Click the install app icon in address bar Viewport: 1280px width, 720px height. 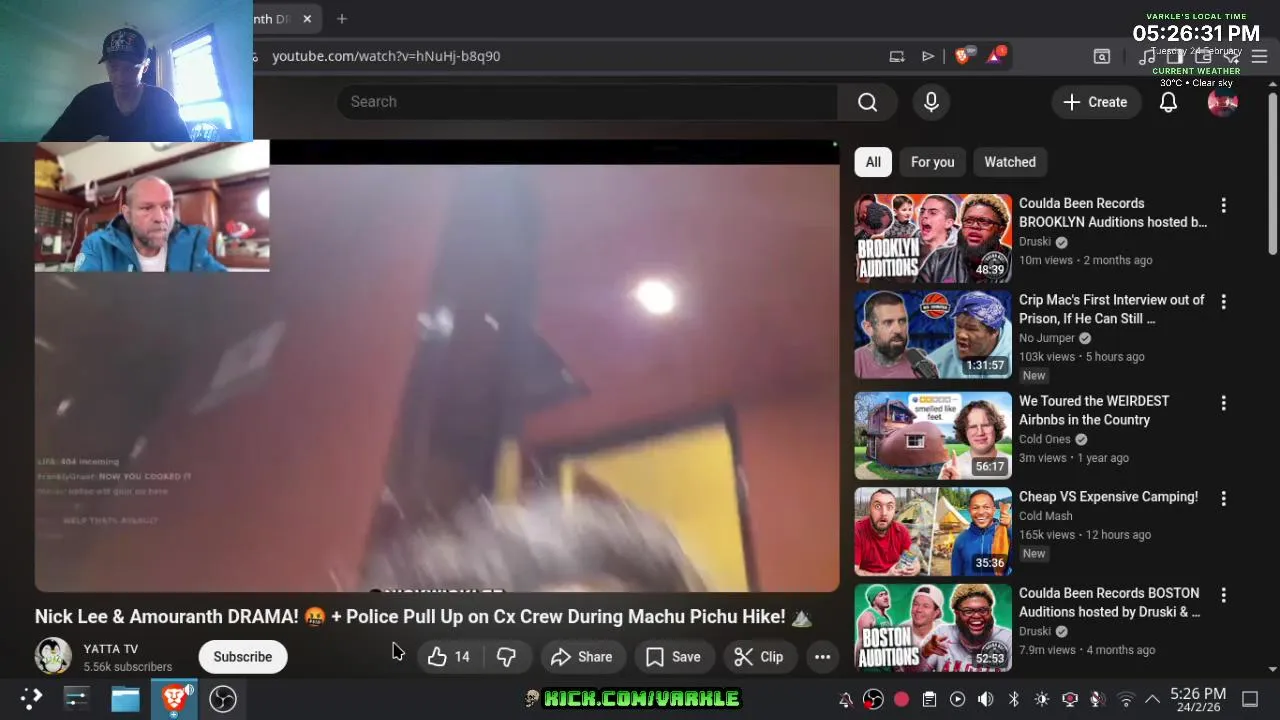click(897, 56)
